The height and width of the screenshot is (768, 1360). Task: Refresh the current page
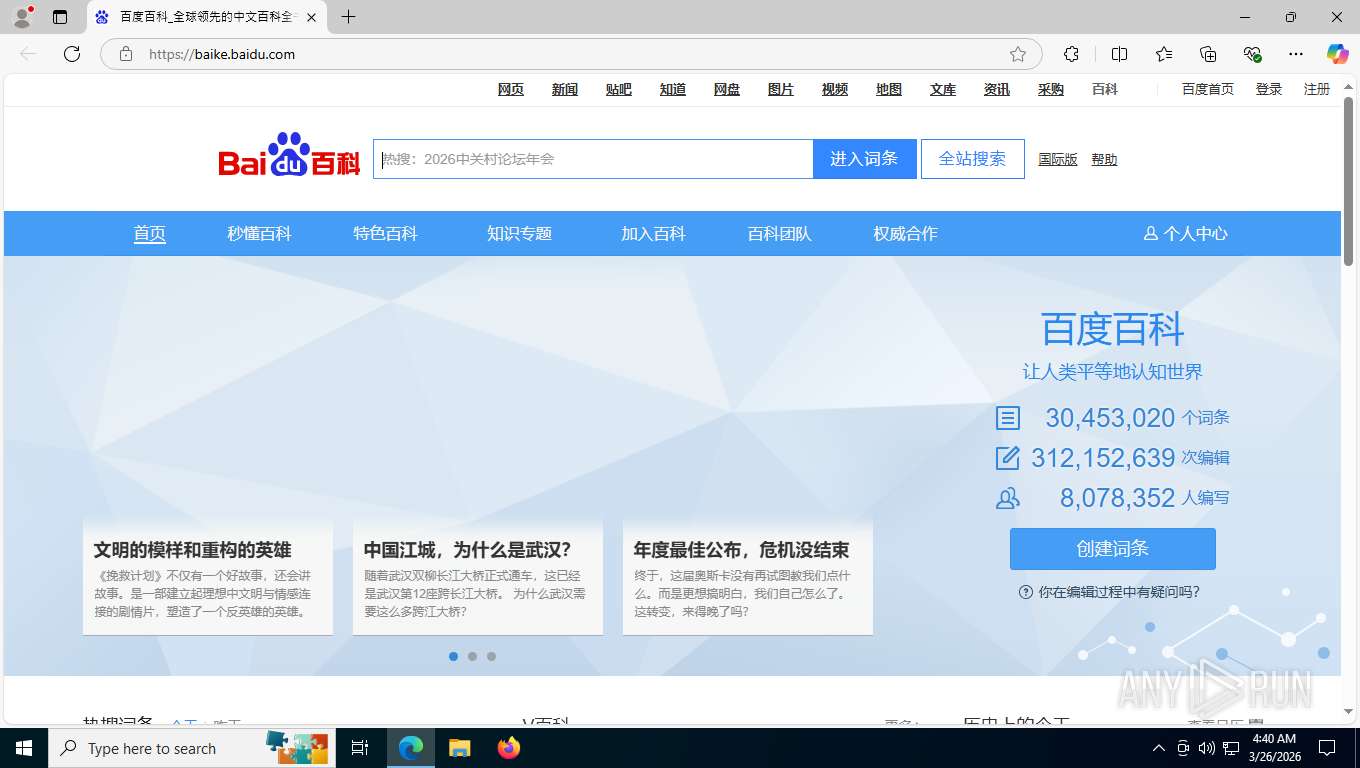click(72, 54)
